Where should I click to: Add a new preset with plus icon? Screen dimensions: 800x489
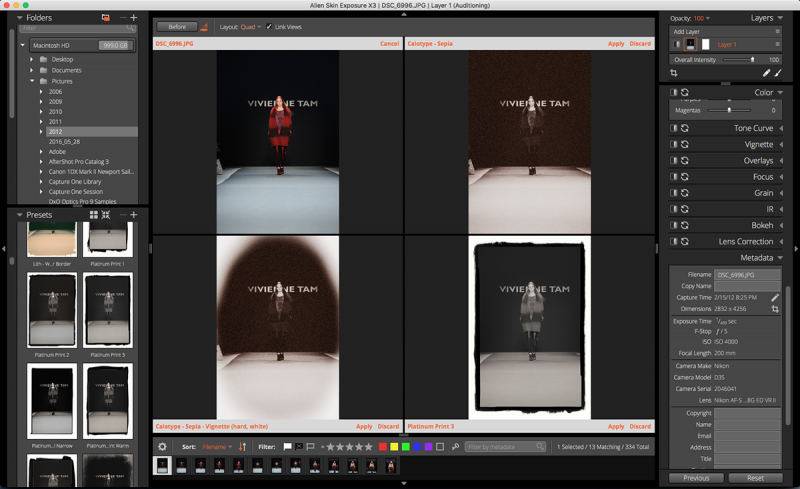click(134, 215)
